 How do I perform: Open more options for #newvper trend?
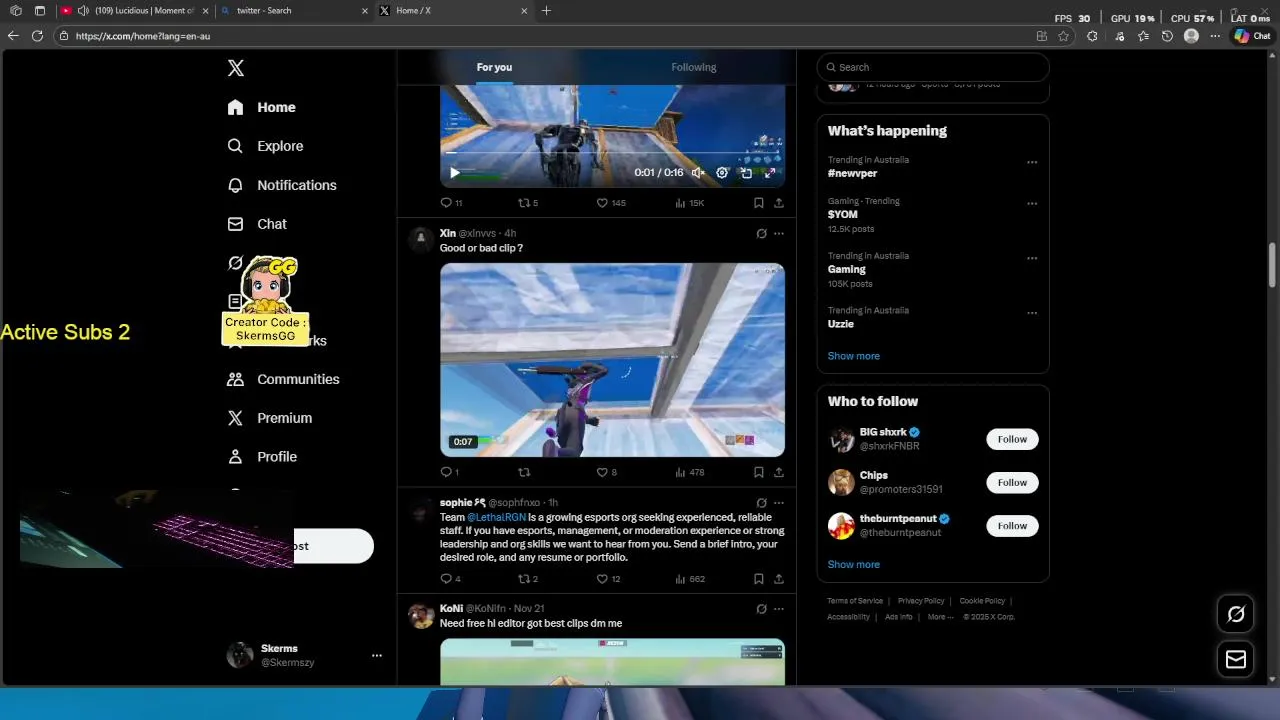tap(1032, 162)
